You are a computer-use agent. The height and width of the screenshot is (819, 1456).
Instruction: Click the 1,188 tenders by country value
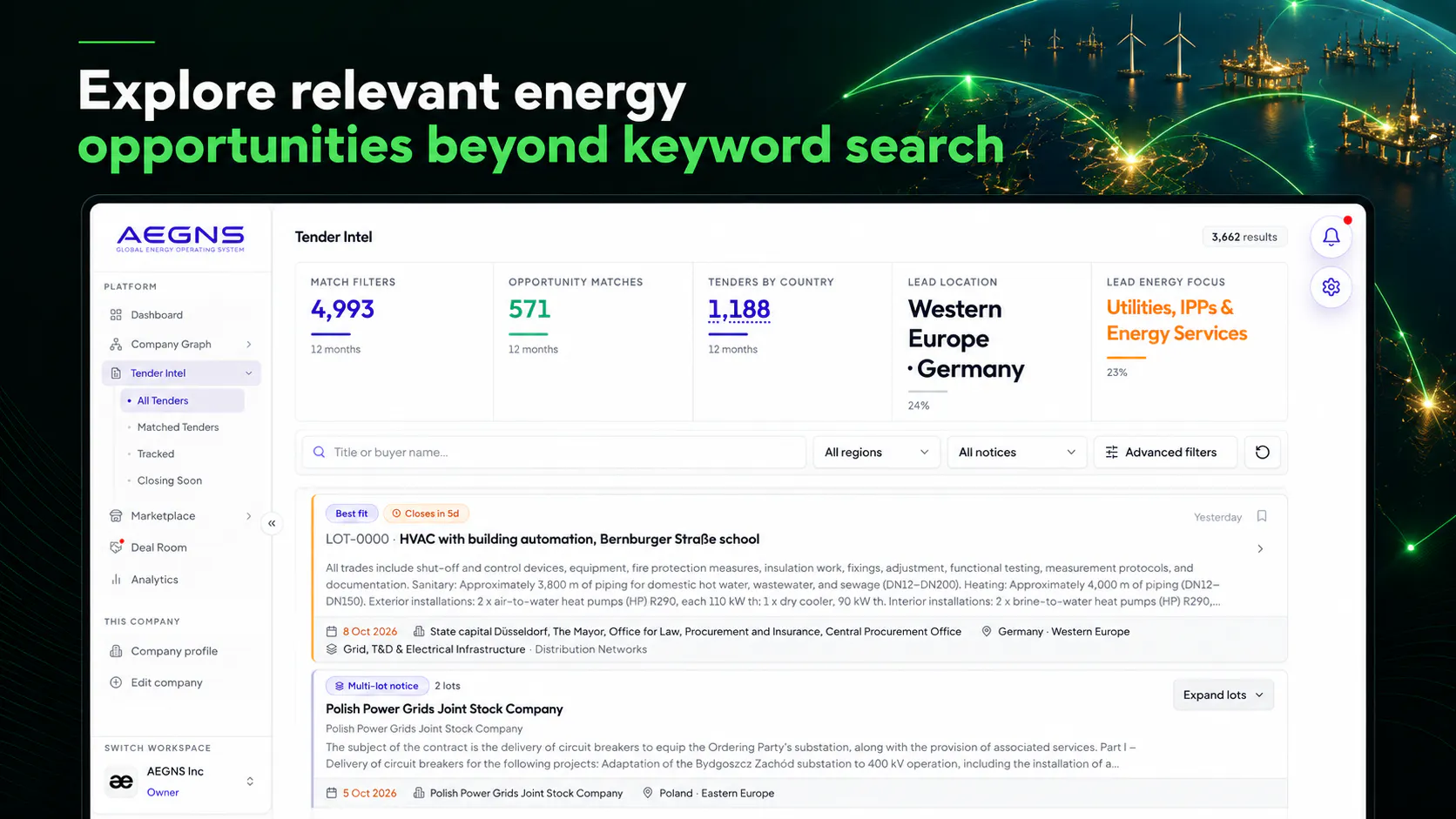[x=738, y=310]
